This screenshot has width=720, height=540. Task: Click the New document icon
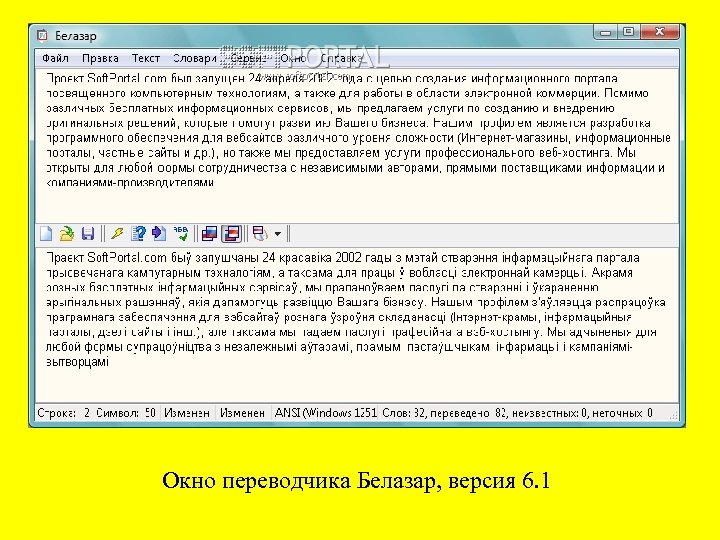tap(46, 234)
